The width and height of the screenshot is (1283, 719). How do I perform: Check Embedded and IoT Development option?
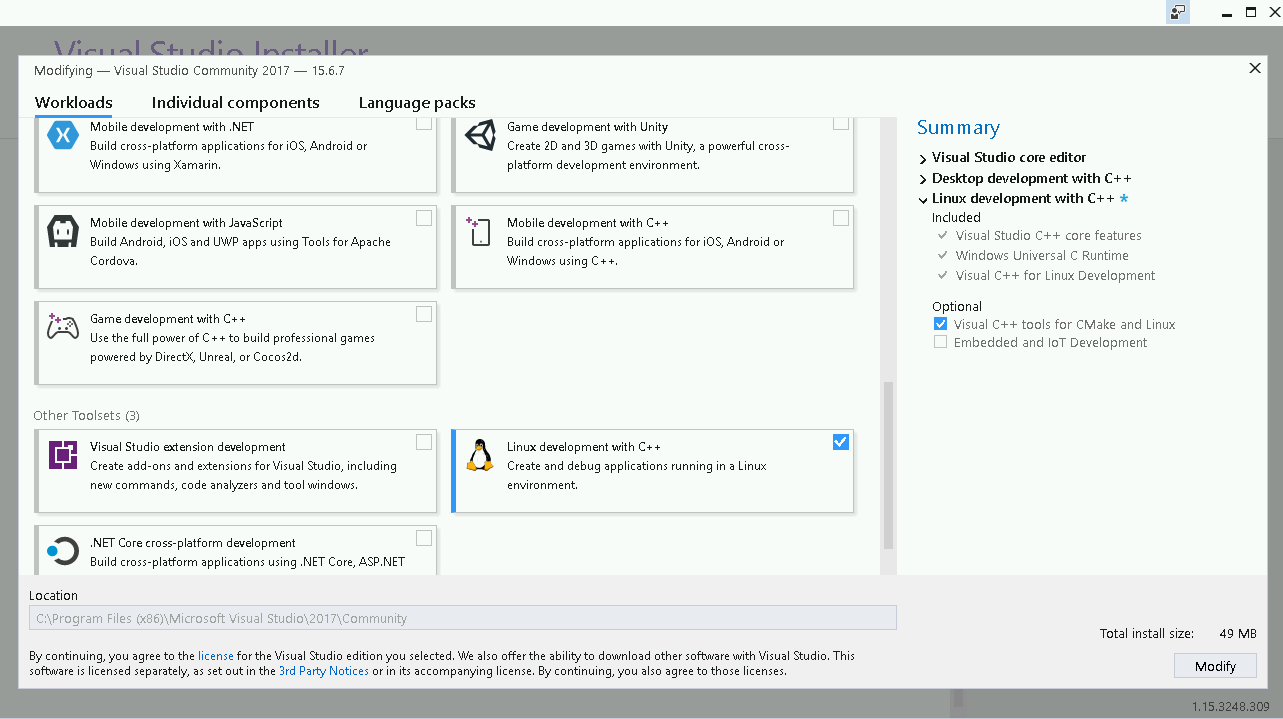pyautogui.click(x=940, y=342)
